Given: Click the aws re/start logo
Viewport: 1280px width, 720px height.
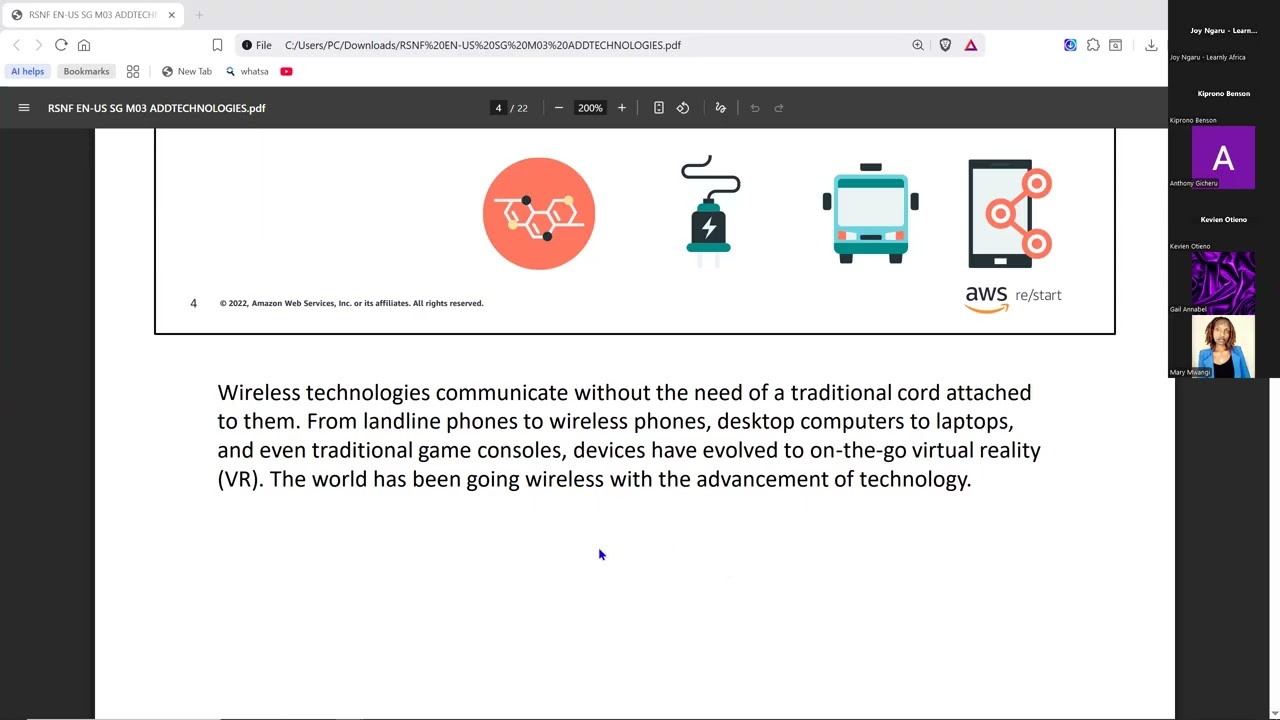Looking at the screenshot, I should 1013,298.
